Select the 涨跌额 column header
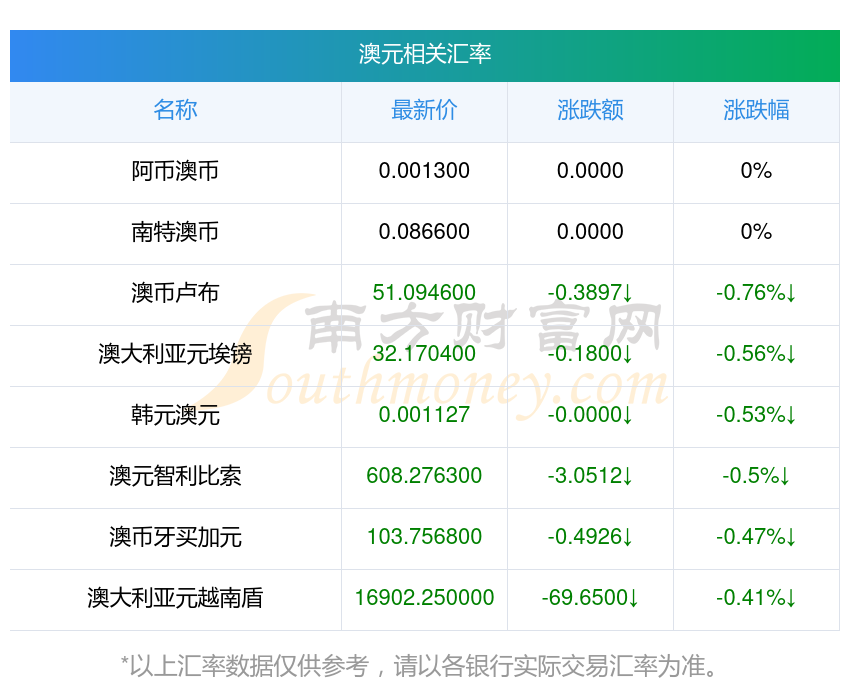The height and width of the screenshot is (698, 850). [x=590, y=110]
